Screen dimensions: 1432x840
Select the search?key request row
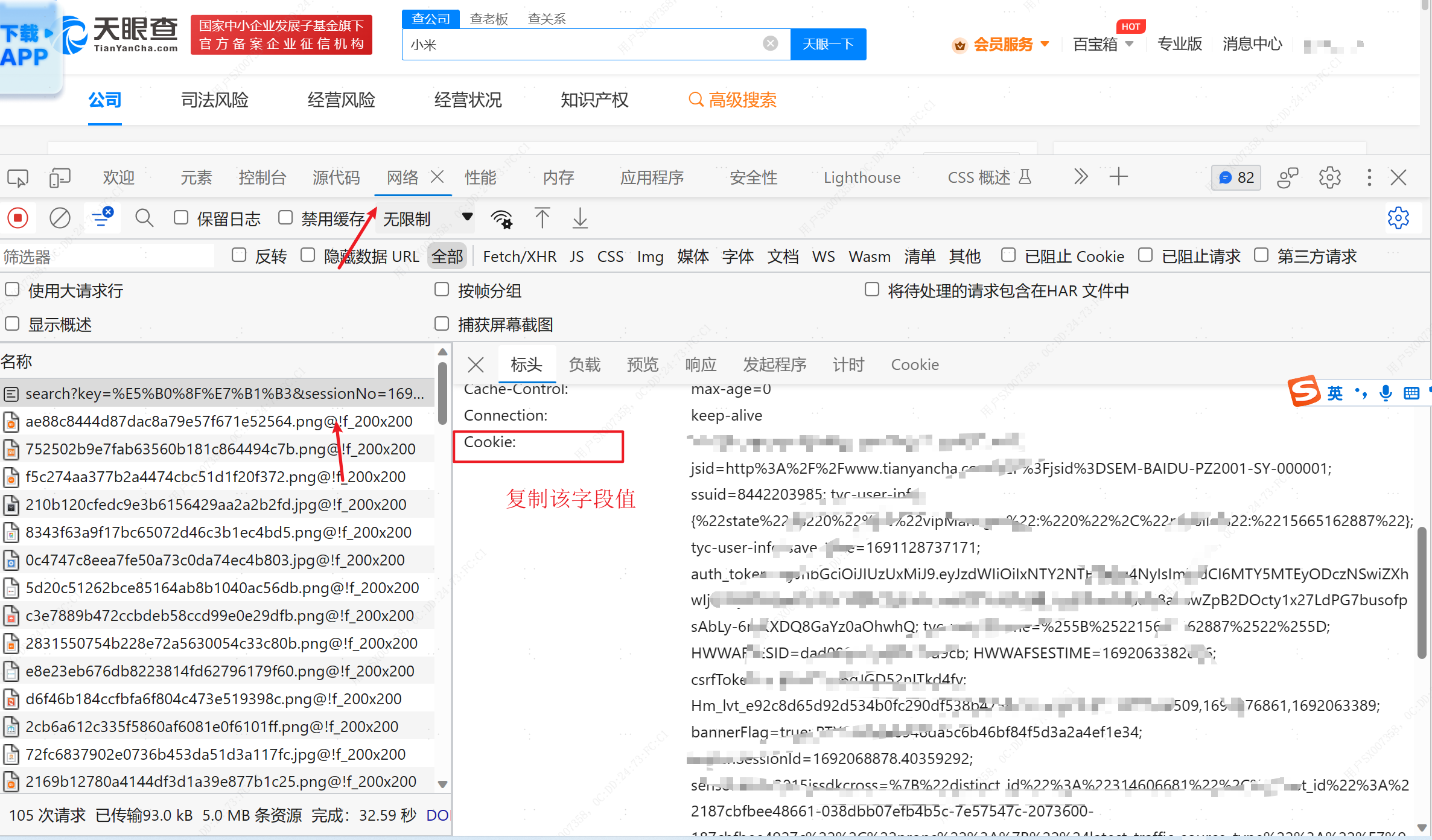pos(217,393)
